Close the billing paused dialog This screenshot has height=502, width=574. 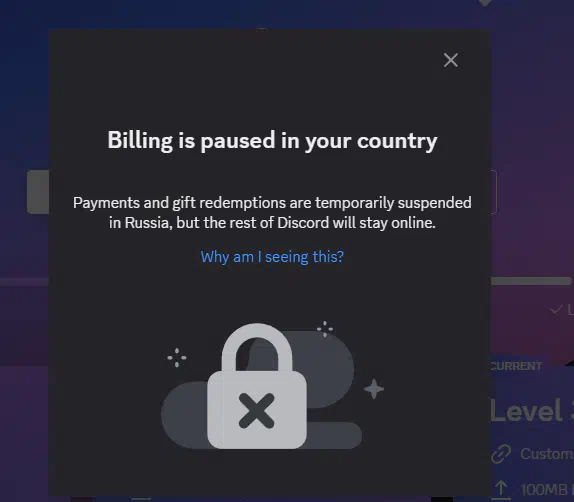coord(451,60)
